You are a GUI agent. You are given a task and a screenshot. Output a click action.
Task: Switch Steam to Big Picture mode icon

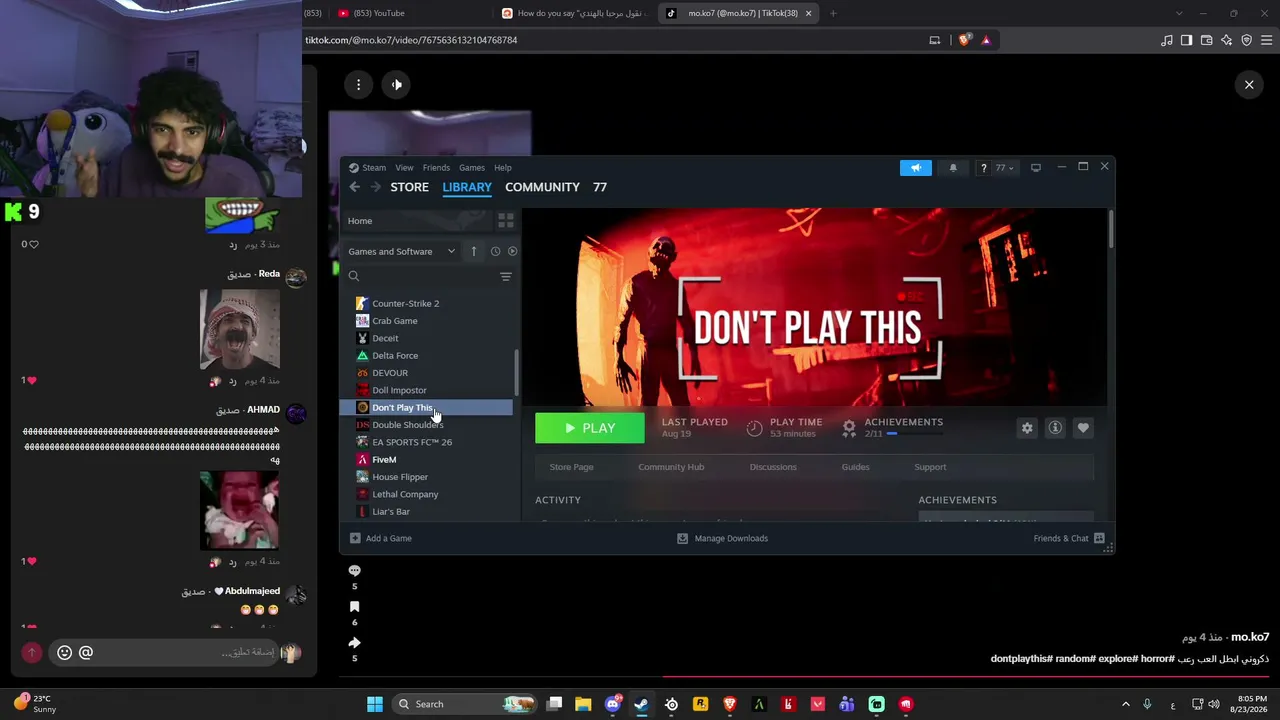click(1036, 168)
